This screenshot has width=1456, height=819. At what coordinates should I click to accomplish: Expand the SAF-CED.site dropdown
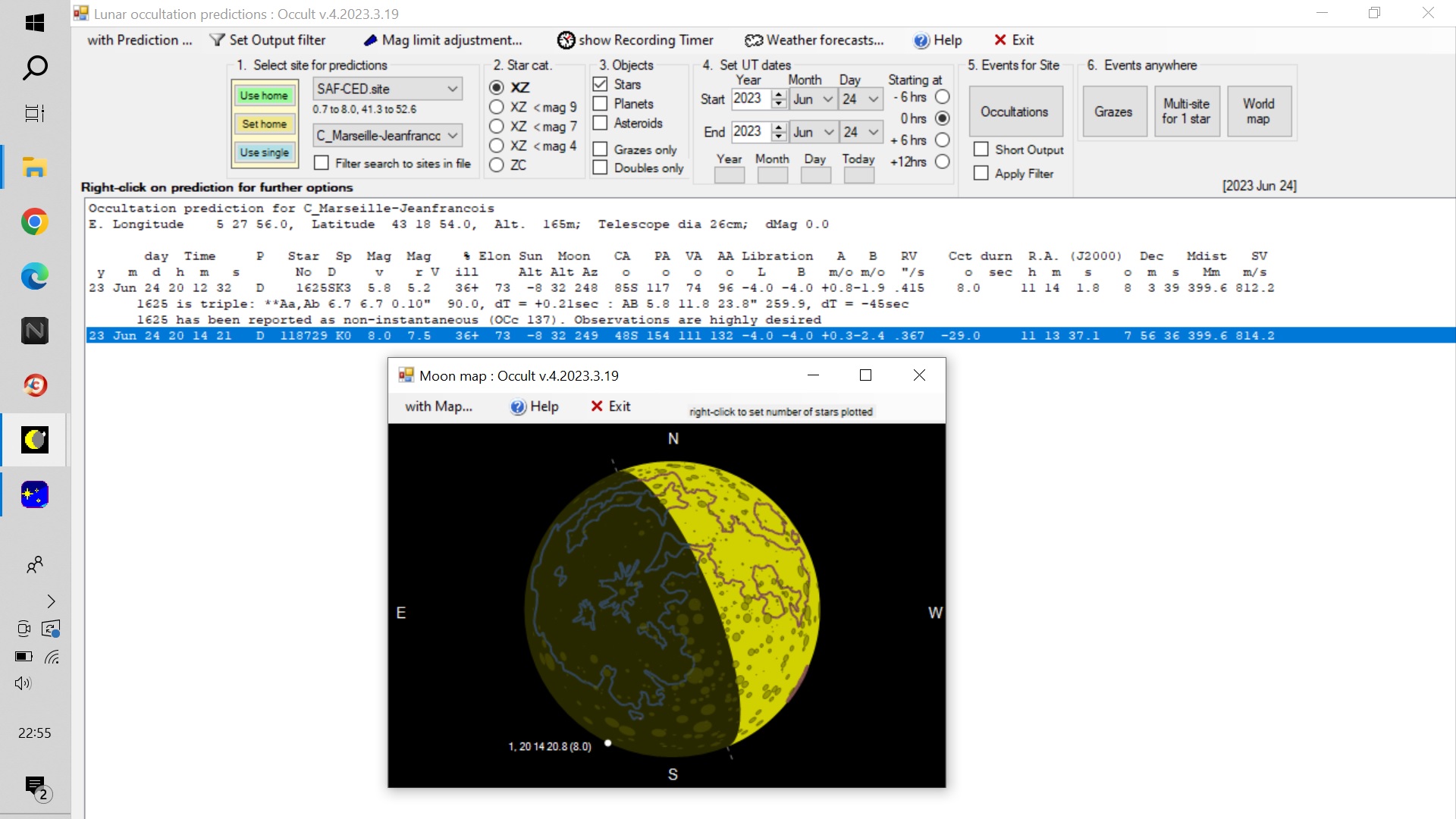(453, 89)
